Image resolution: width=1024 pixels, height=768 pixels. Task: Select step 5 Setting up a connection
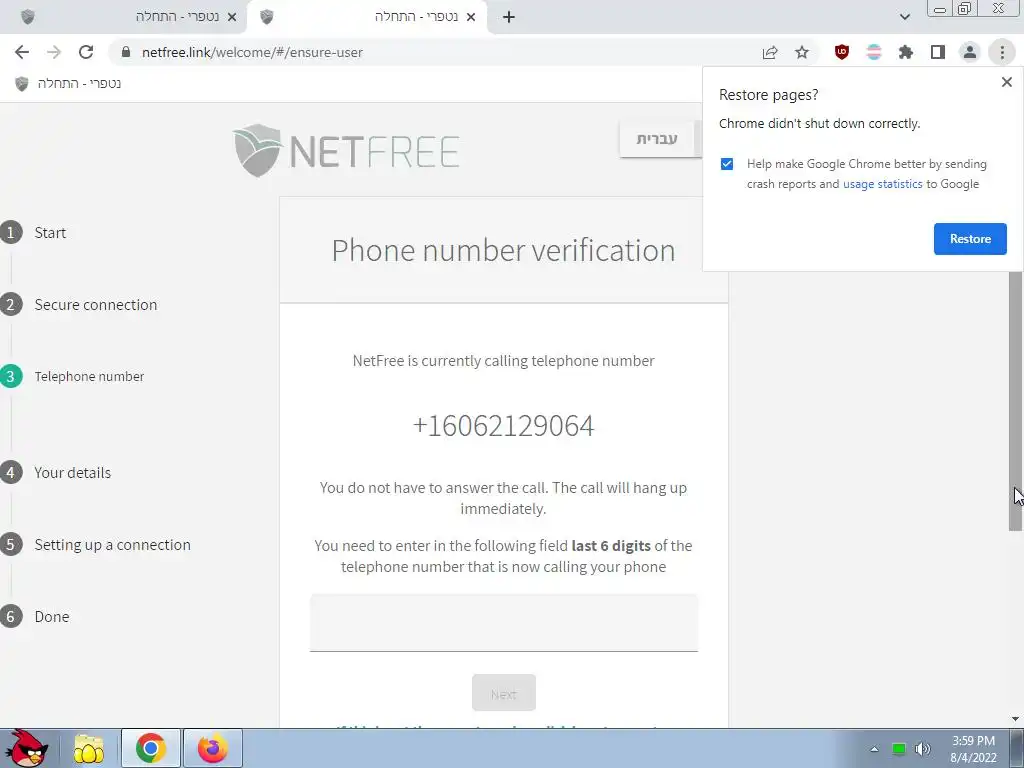pos(96,545)
